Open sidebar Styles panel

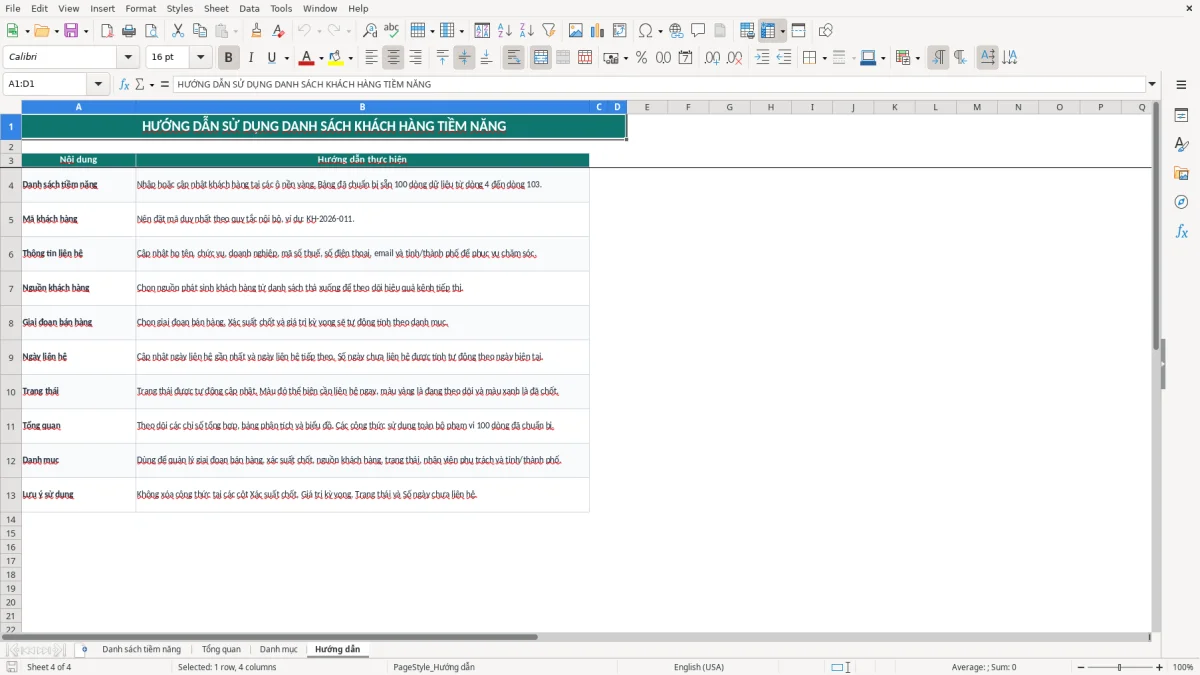tap(1181, 144)
